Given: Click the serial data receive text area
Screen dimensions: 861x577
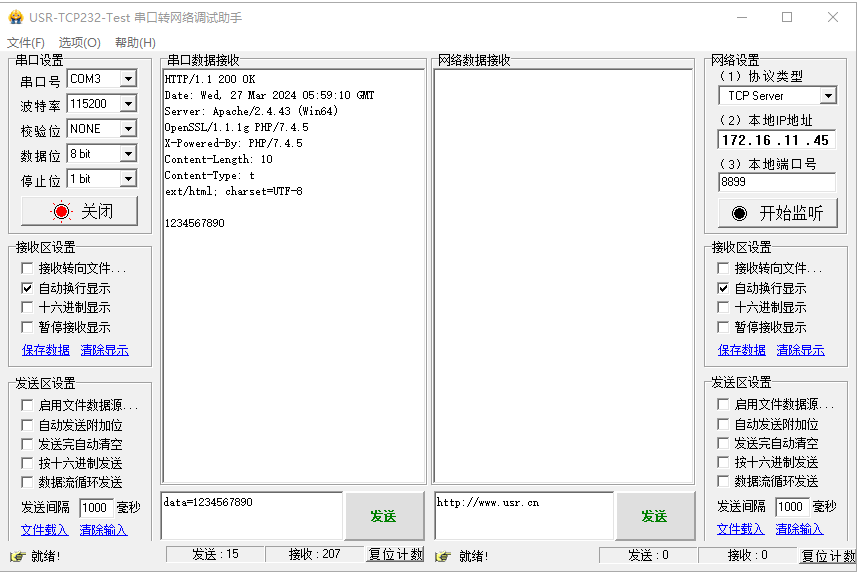Looking at the screenshot, I should 294,277.
